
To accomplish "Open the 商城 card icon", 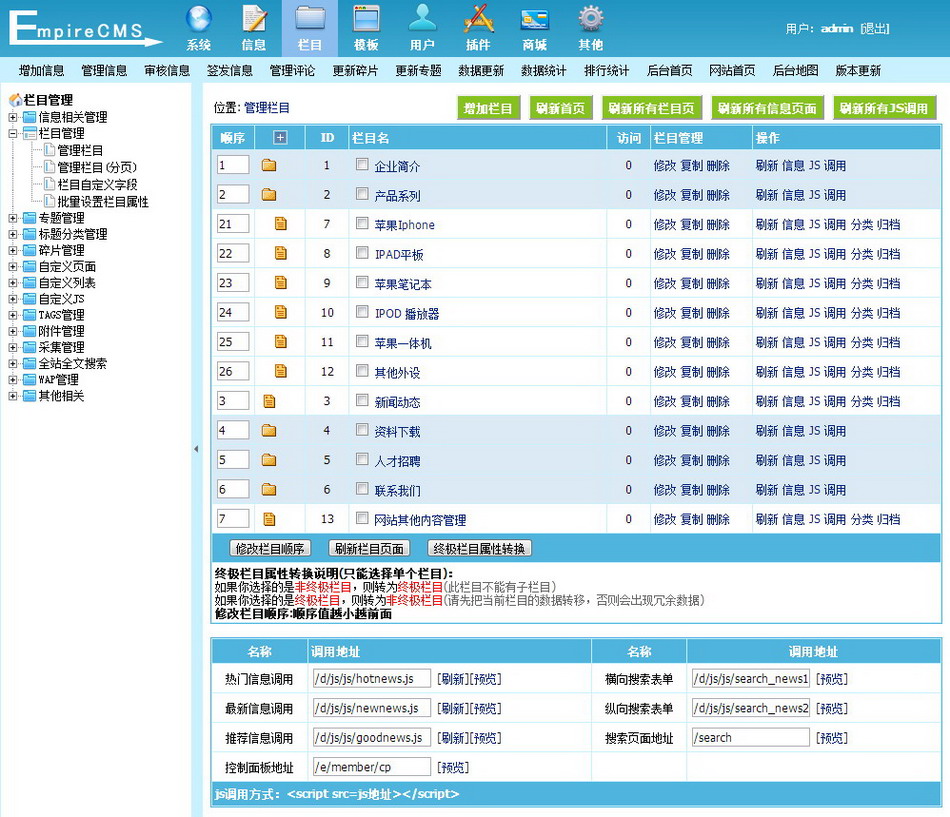I will click(534, 19).
